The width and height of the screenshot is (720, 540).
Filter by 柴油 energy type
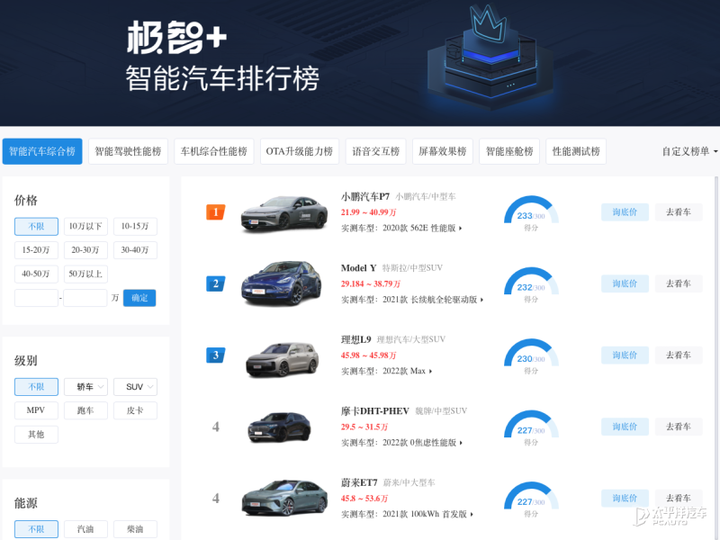click(x=135, y=529)
